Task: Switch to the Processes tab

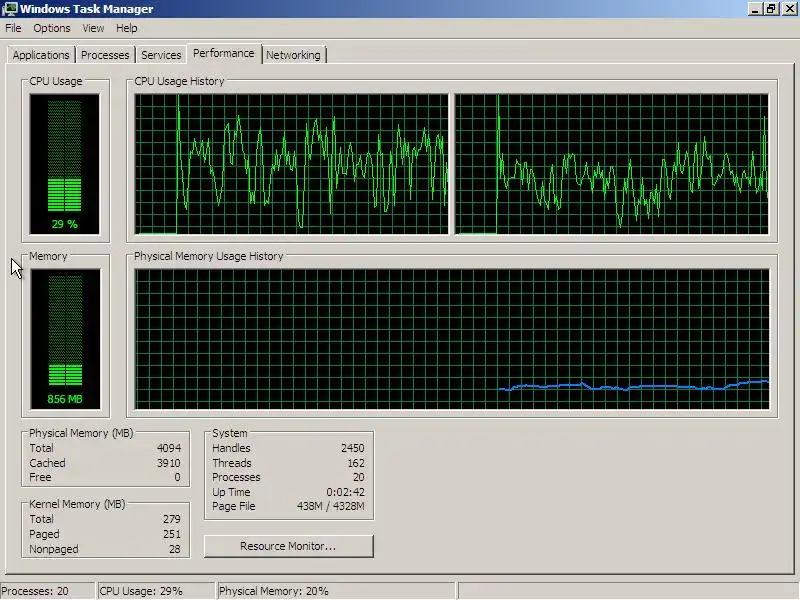Action: pyautogui.click(x=105, y=55)
